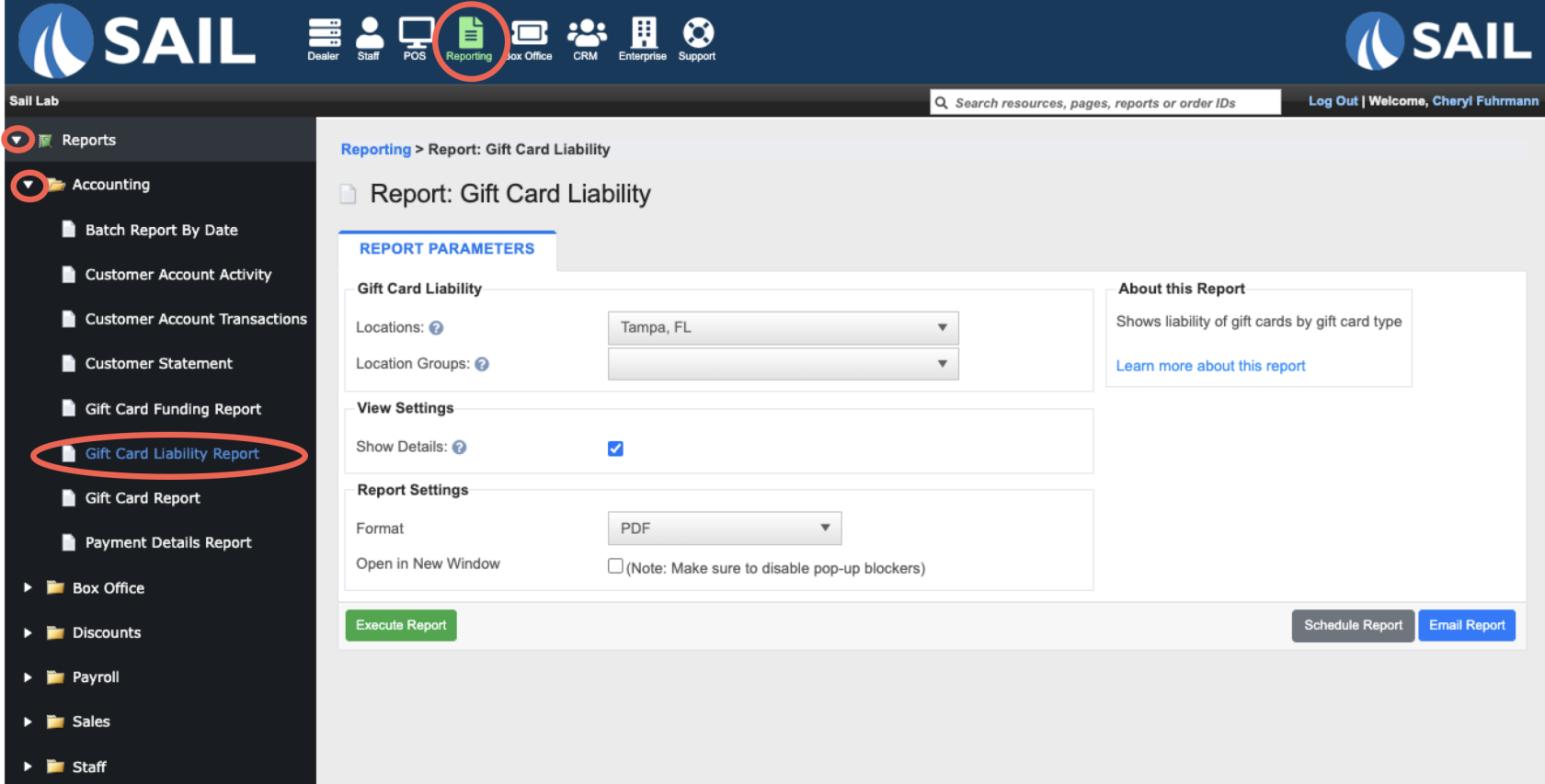The height and width of the screenshot is (784, 1545).
Task: Click the help icon beside Locations
Action: point(437,328)
